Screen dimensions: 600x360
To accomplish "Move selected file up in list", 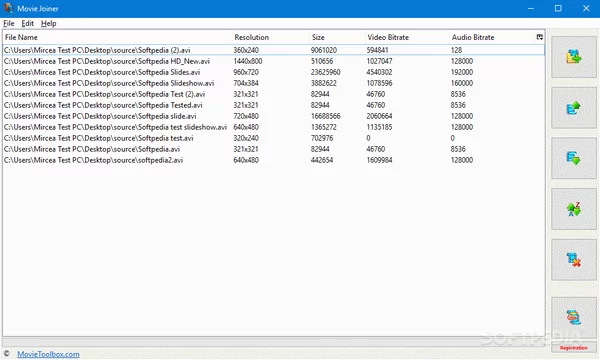I will tap(573, 108).
